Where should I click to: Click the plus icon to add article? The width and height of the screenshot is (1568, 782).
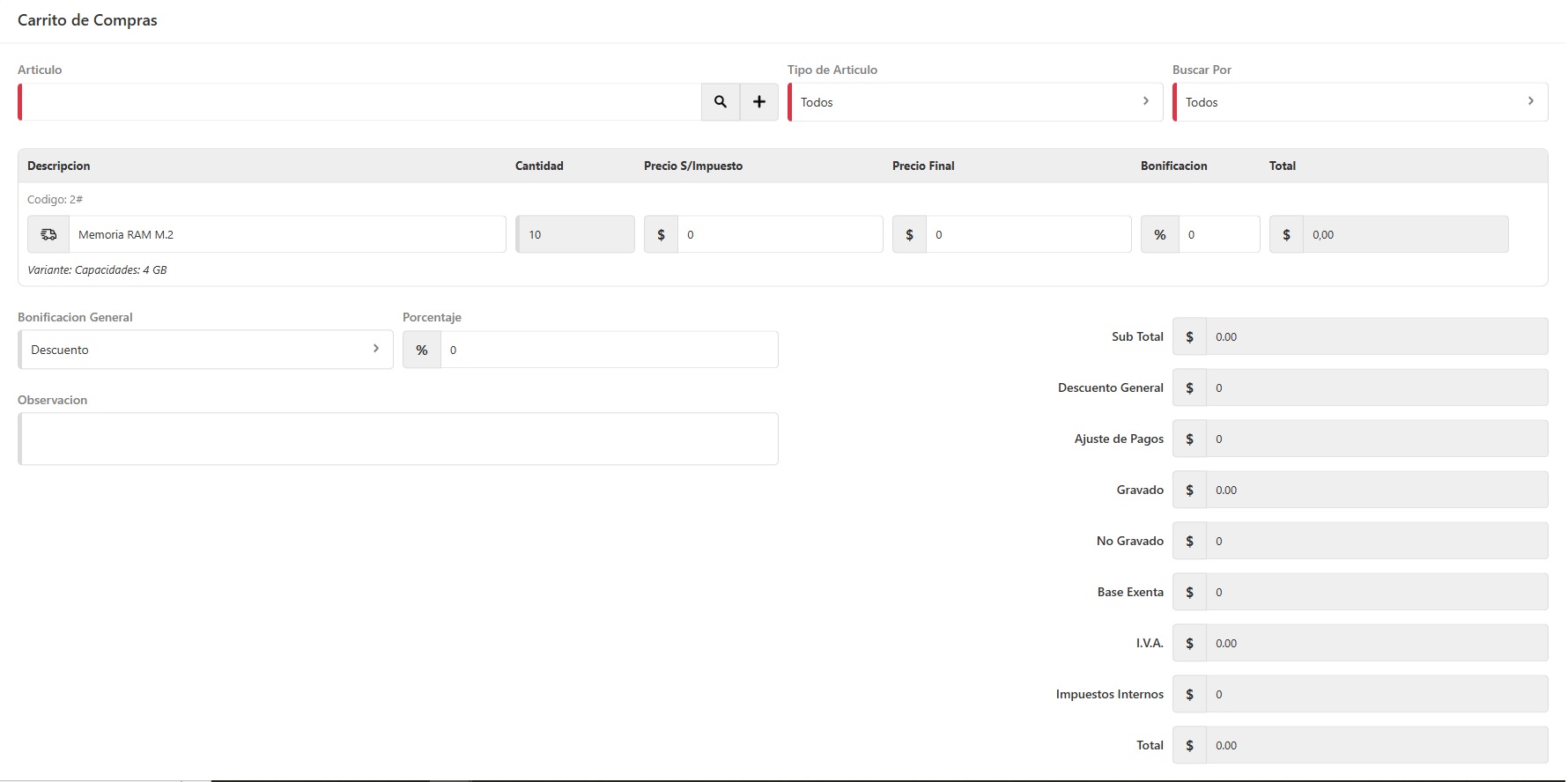coord(758,102)
